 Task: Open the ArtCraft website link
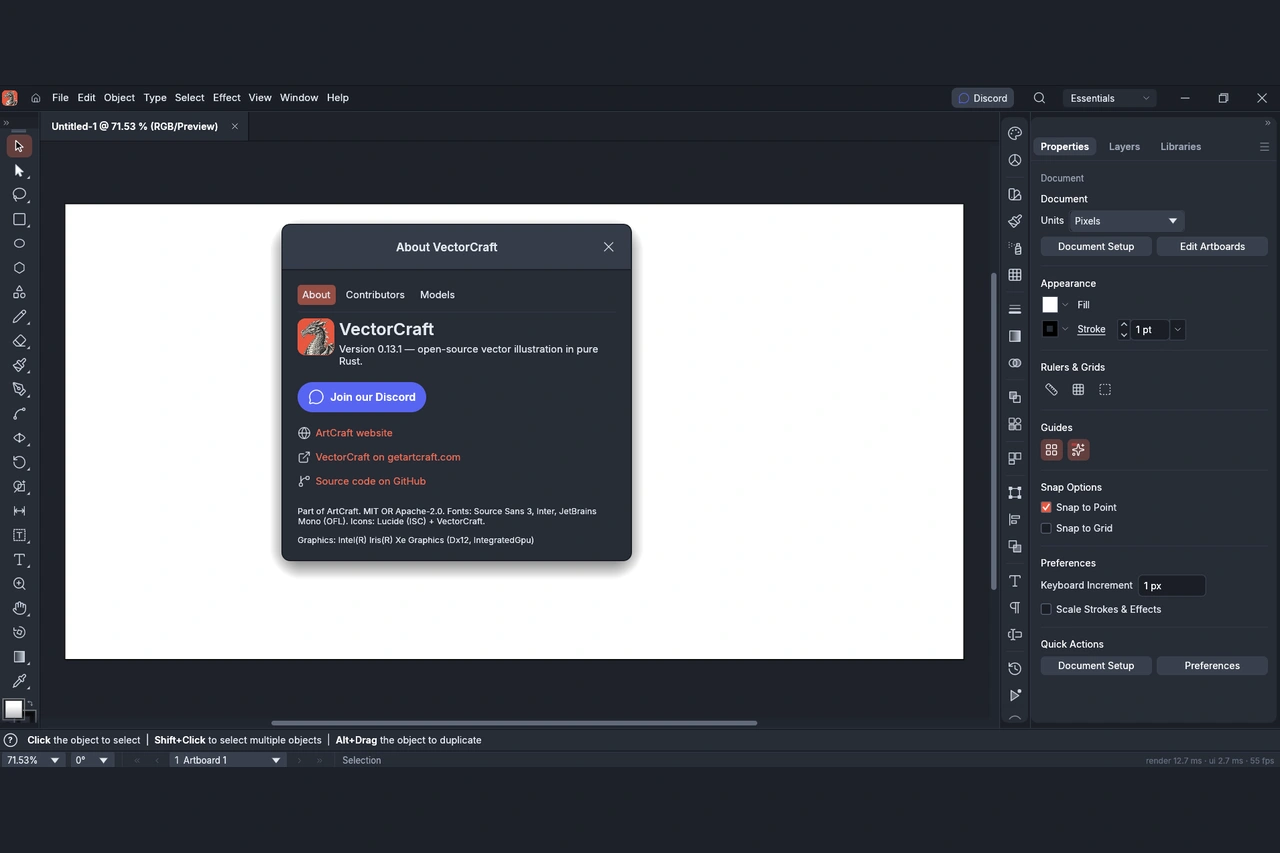pyautogui.click(x=354, y=433)
